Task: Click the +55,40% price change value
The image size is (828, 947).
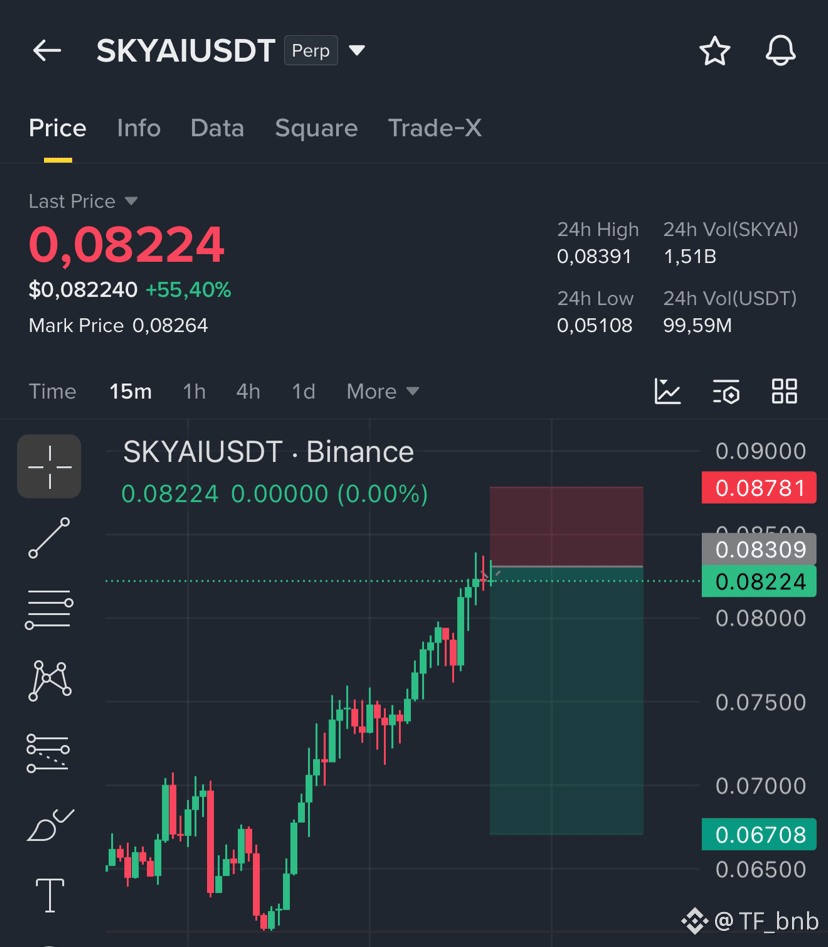Action: [188, 290]
